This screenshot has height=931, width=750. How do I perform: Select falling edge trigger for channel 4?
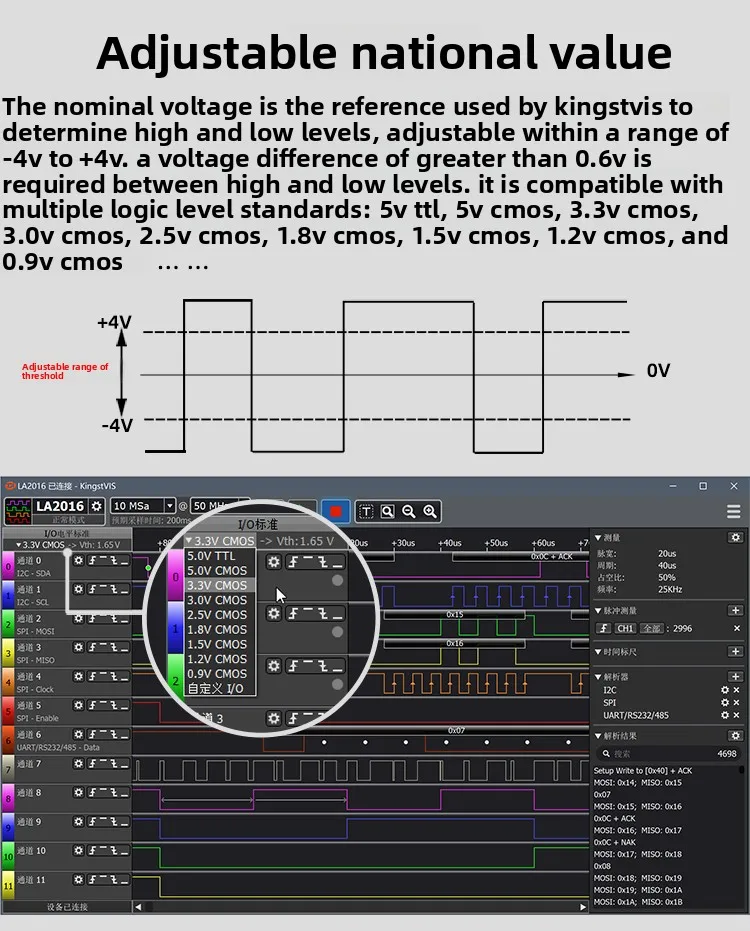(113, 676)
